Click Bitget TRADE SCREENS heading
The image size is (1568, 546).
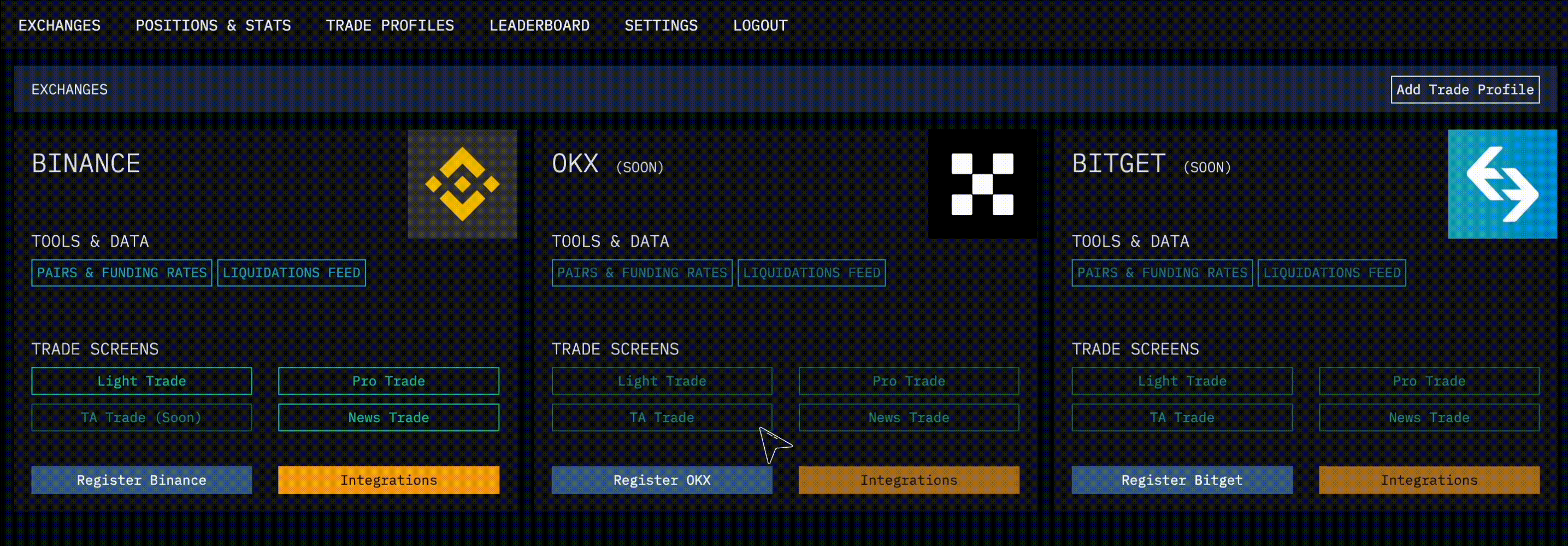(x=1135, y=349)
